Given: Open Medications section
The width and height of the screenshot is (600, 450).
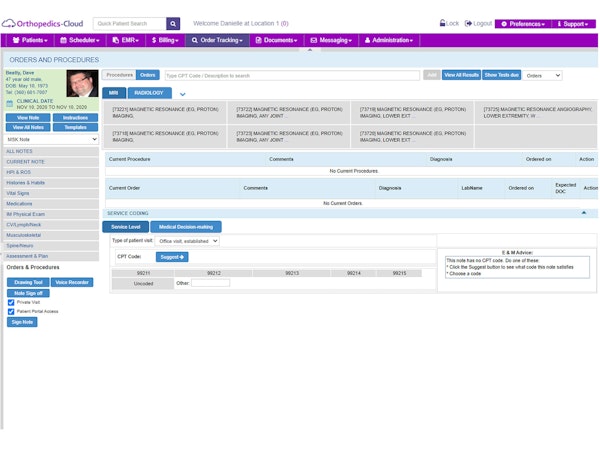Looking at the screenshot, I should click(x=51, y=204).
